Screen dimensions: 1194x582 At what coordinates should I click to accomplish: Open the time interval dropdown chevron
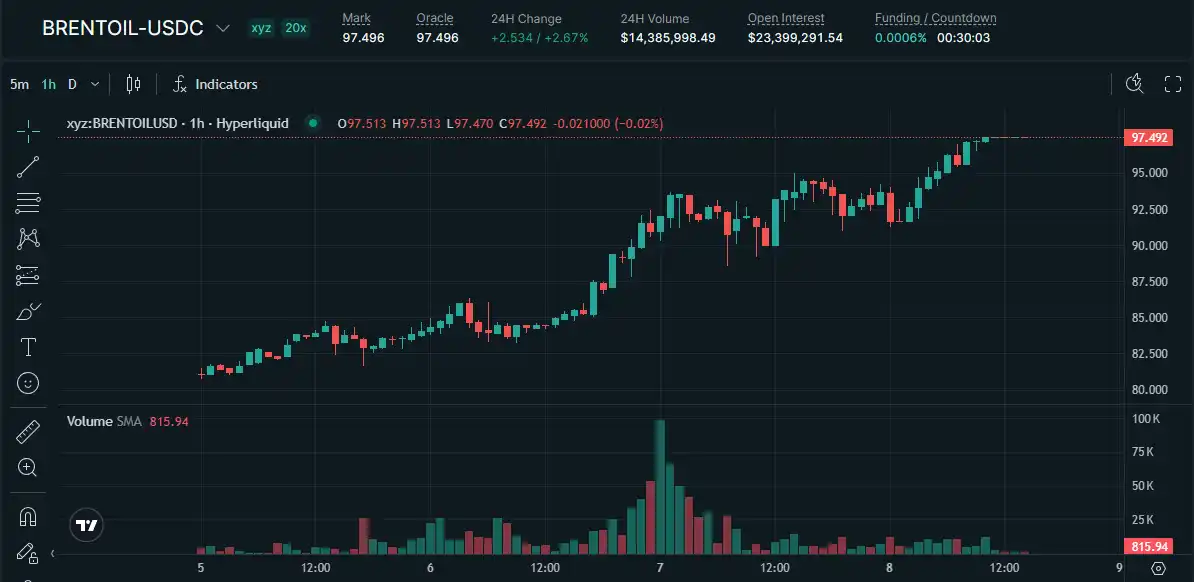click(95, 84)
